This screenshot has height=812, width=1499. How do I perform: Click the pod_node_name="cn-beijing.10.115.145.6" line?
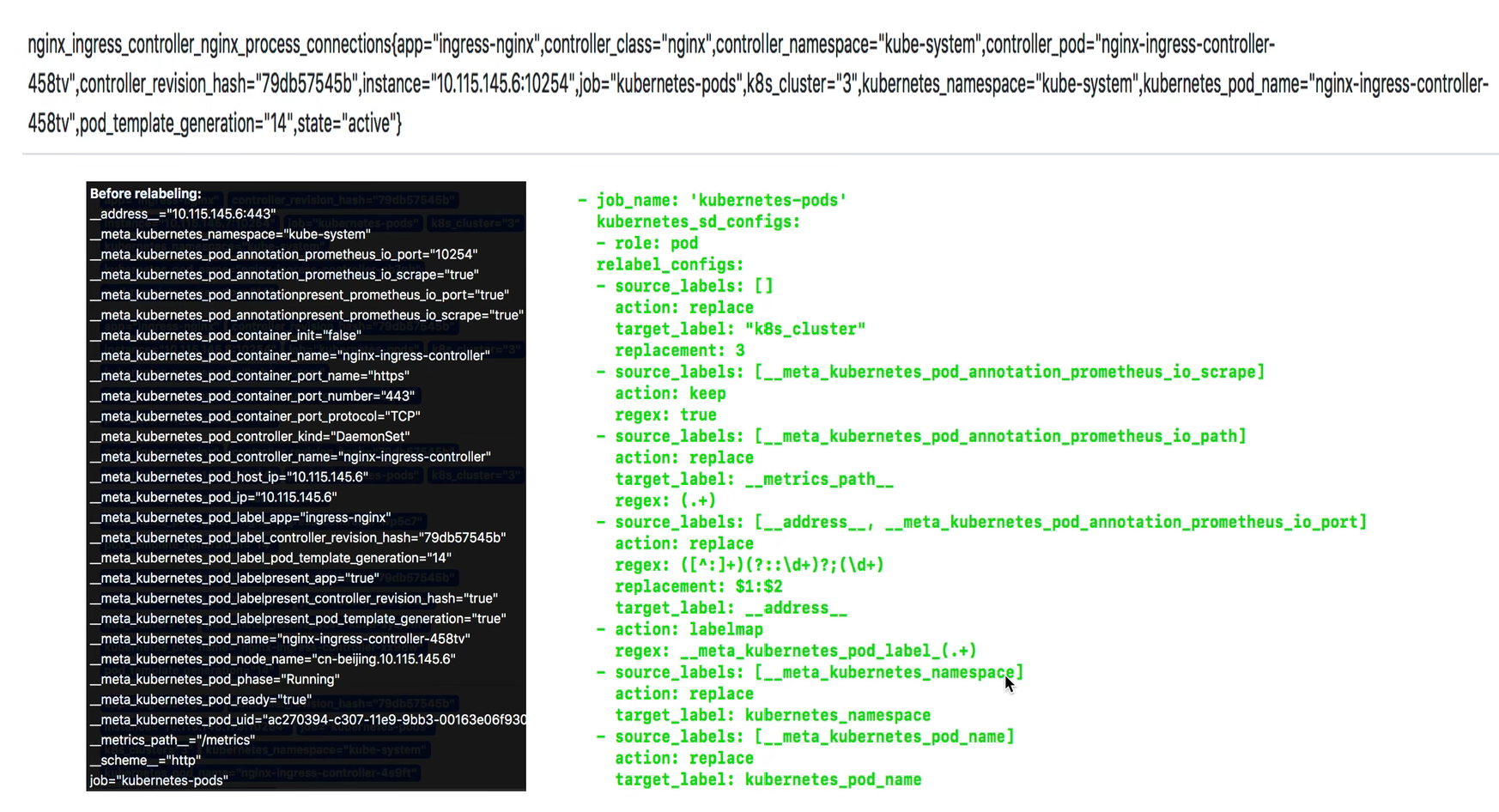pos(272,659)
